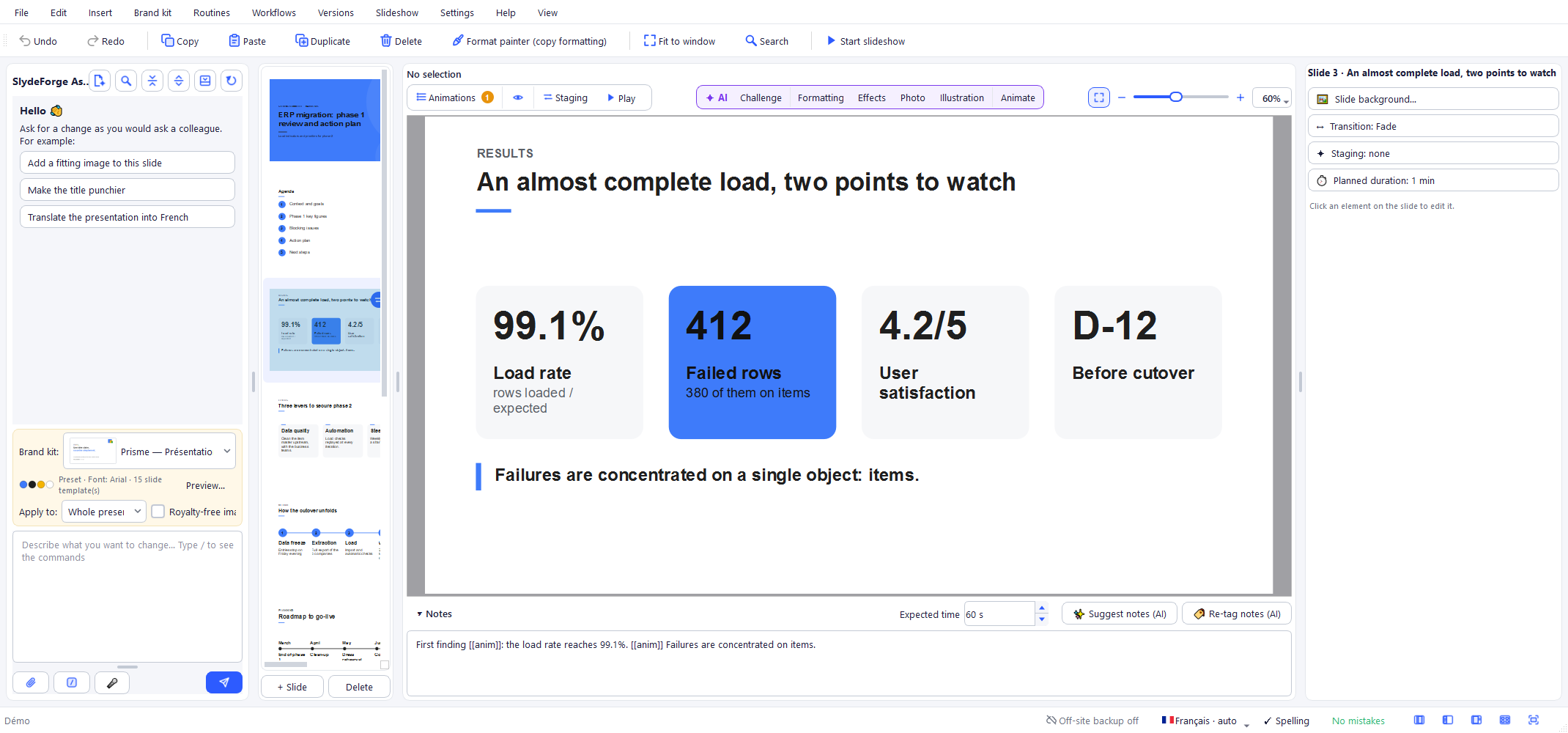Open the Apply to Whole preset dropdown
This screenshot has width=1568, height=733.
coord(104,512)
